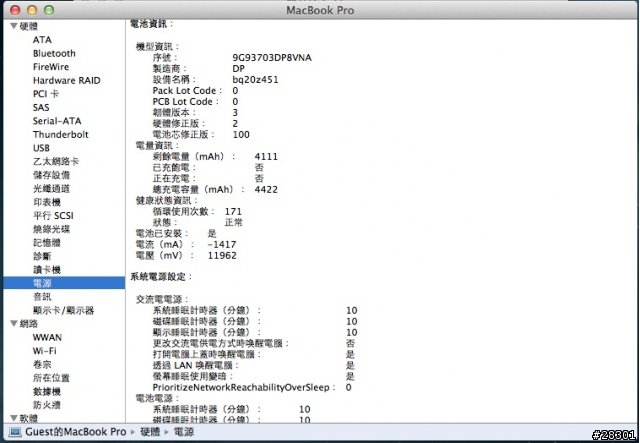Click device name value bq20z451

[255, 80]
